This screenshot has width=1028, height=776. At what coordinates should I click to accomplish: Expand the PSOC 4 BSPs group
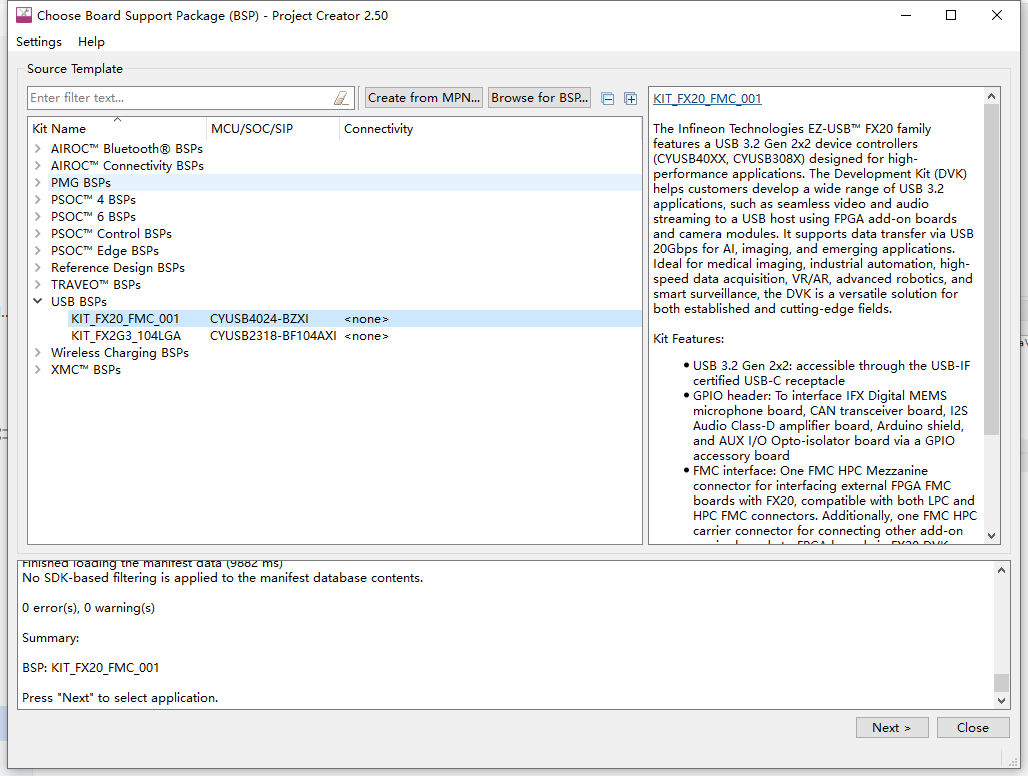(38, 200)
